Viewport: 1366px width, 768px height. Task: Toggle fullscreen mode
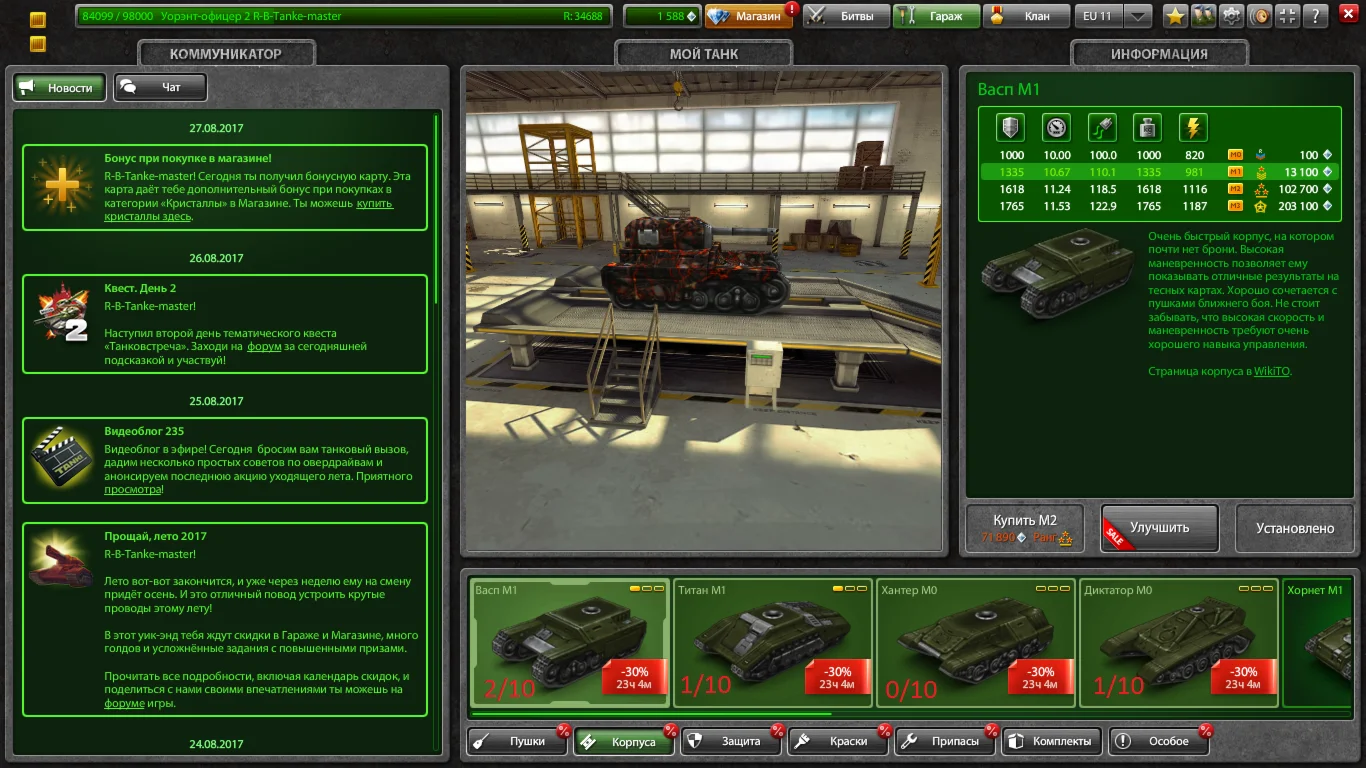coord(1289,16)
